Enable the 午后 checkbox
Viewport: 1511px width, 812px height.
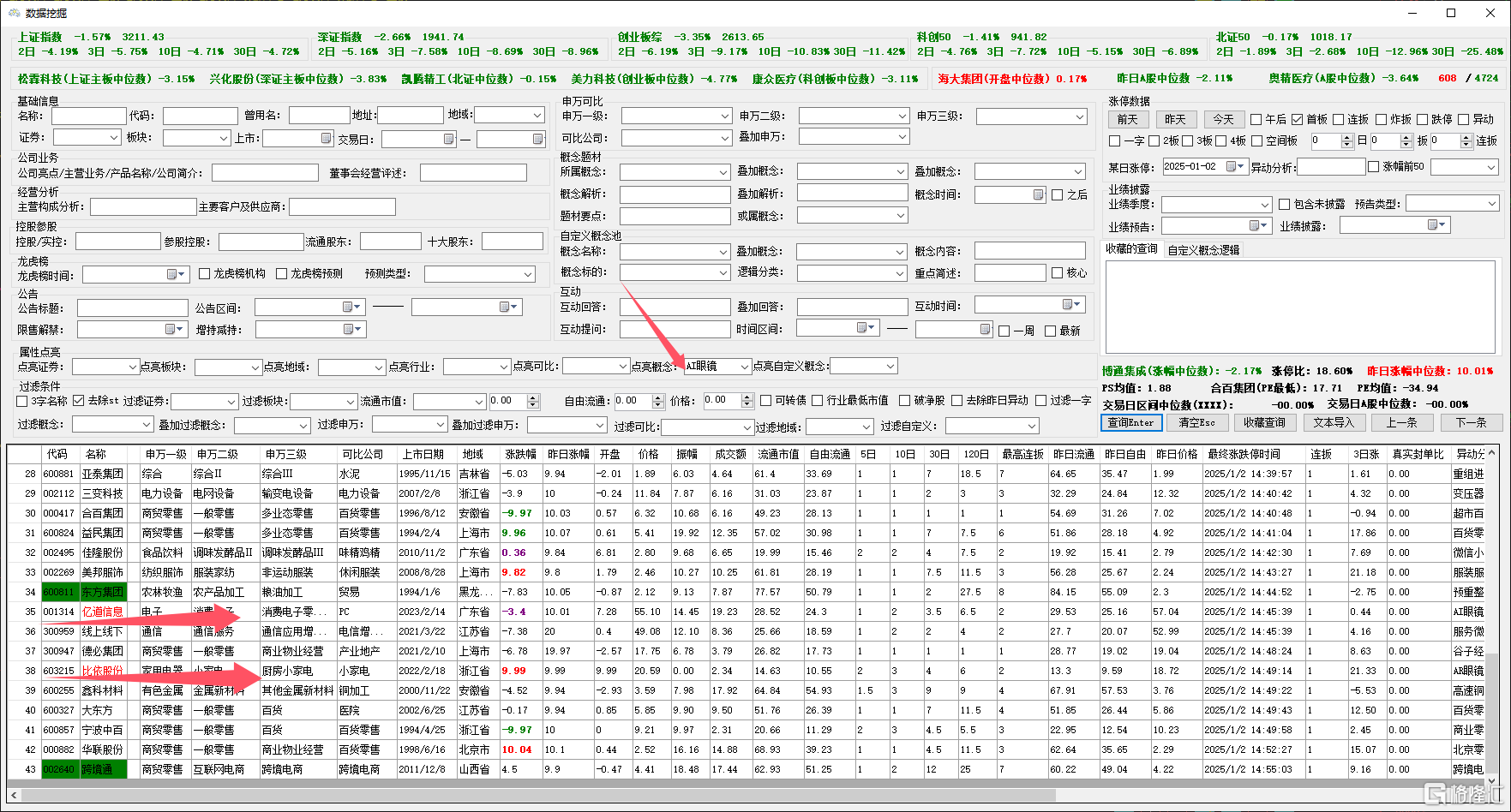point(1256,120)
